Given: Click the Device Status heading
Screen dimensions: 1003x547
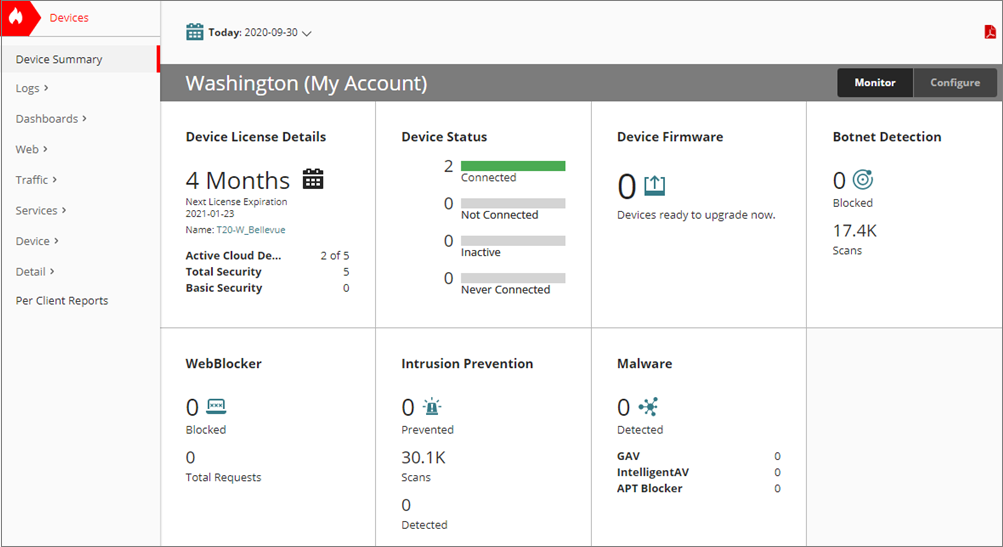Looking at the screenshot, I should pyautogui.click(x=444, y=137).
